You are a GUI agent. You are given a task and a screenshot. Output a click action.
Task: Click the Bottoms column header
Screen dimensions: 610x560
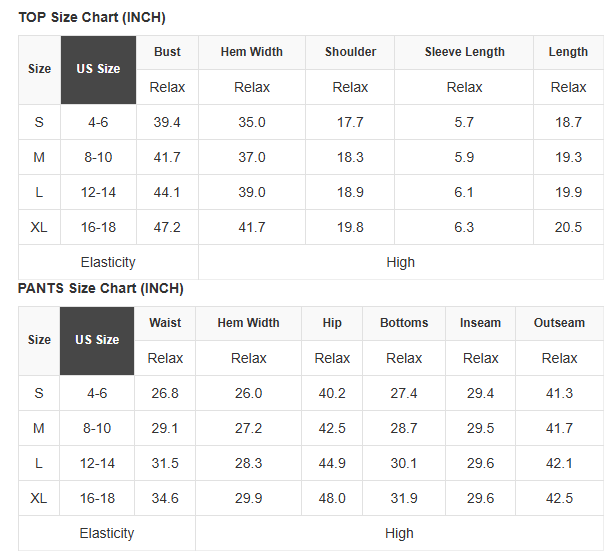click(404, 323)
